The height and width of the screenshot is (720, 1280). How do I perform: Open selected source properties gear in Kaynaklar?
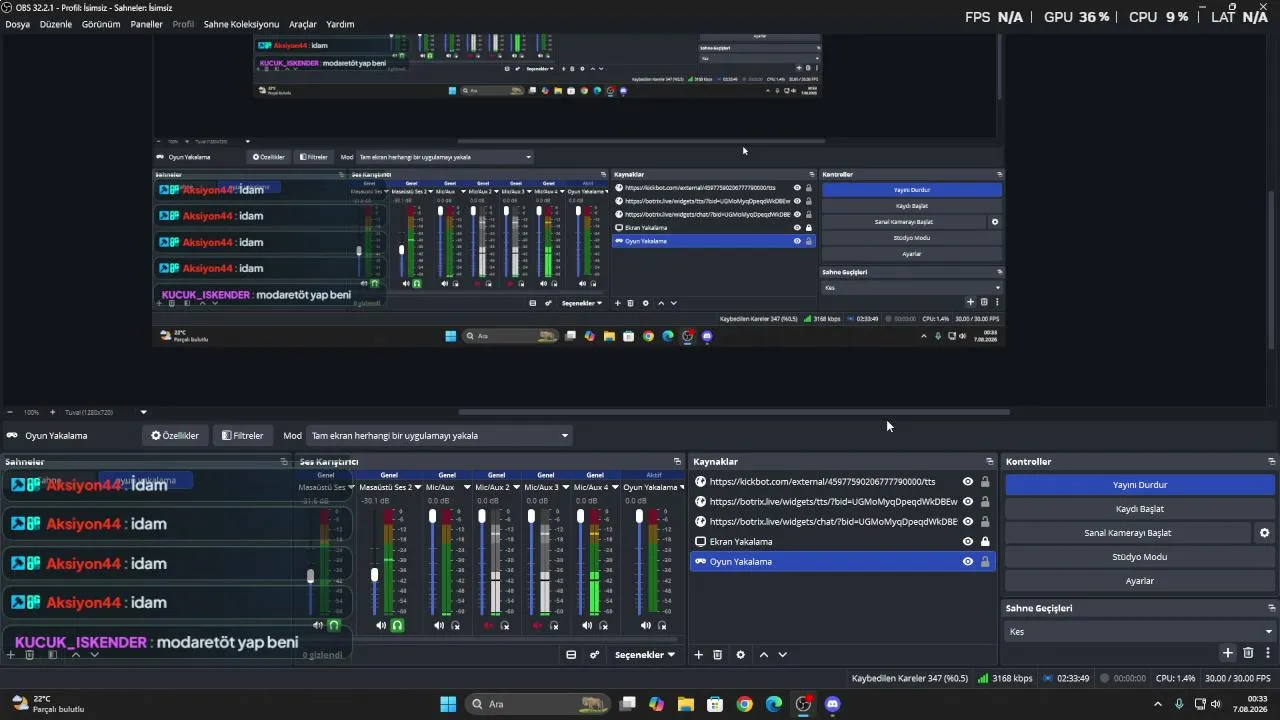(740, 655)
